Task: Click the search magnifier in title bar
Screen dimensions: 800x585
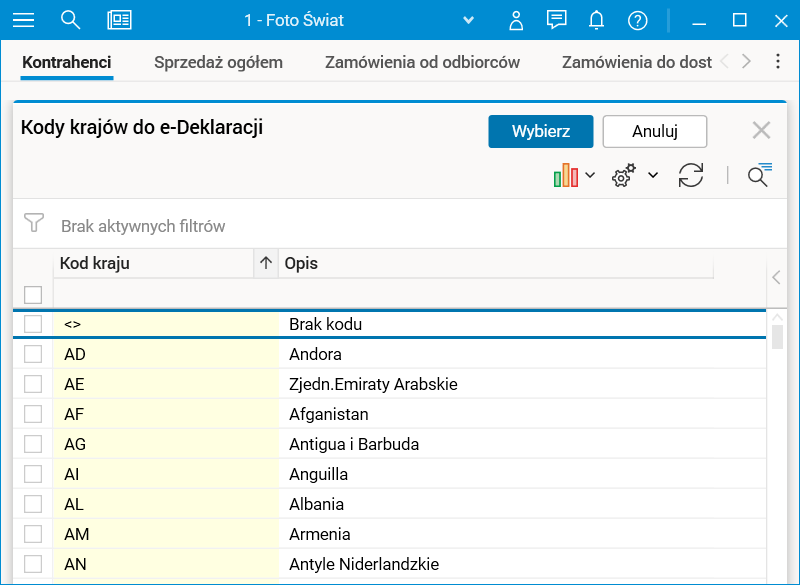Action: (70, 20)
